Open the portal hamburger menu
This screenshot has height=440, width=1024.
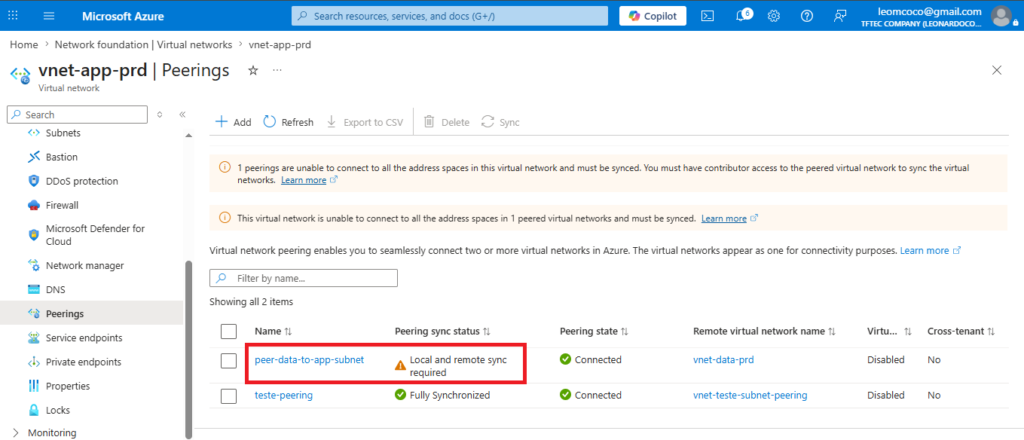point(49,16)
